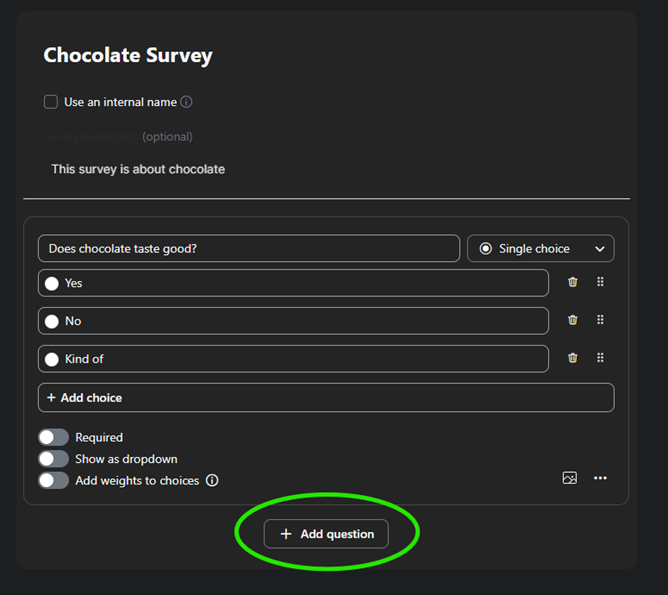Screen dimensions: 668x595
Task: Click the survey description text
Action: pos(138,169)
